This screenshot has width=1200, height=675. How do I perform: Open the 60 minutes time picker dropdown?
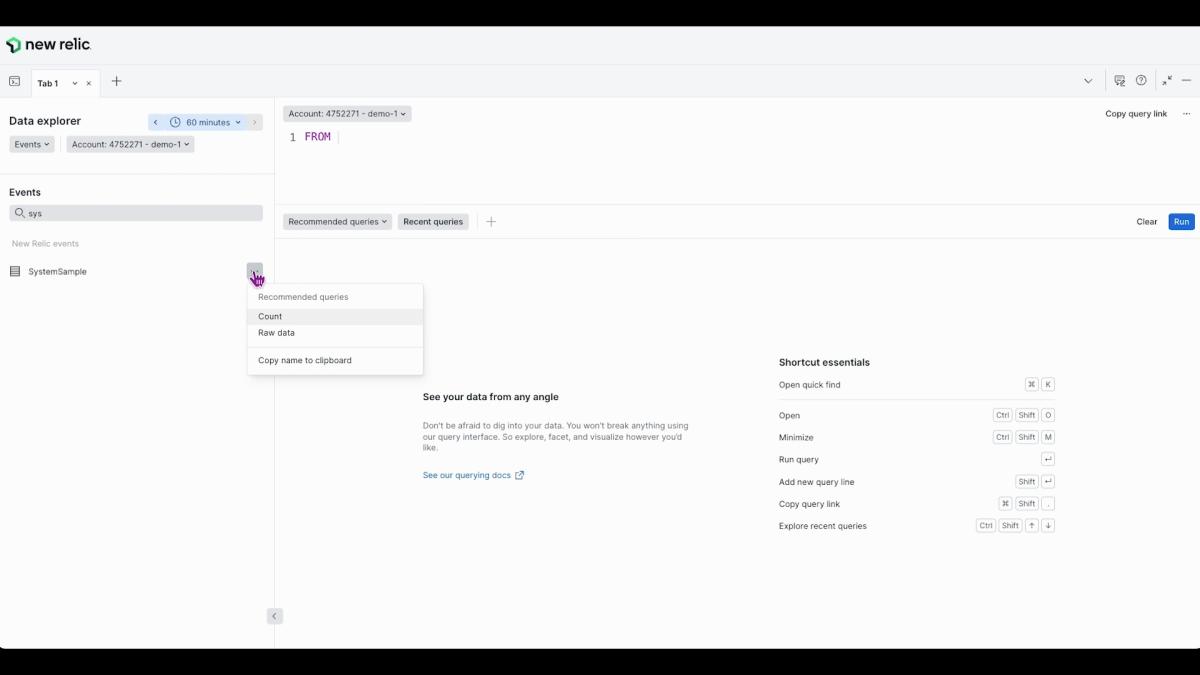pyautogui.click(x=205, y=122)
